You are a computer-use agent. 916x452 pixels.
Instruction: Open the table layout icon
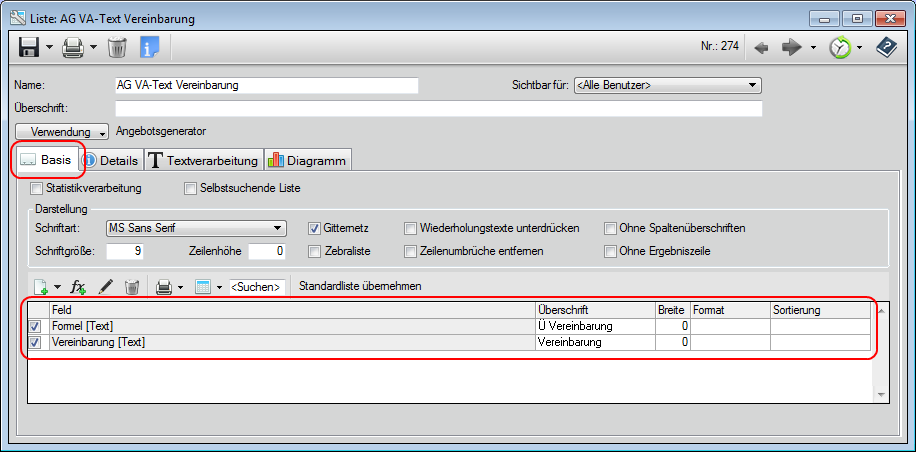[x=203, y=287]
